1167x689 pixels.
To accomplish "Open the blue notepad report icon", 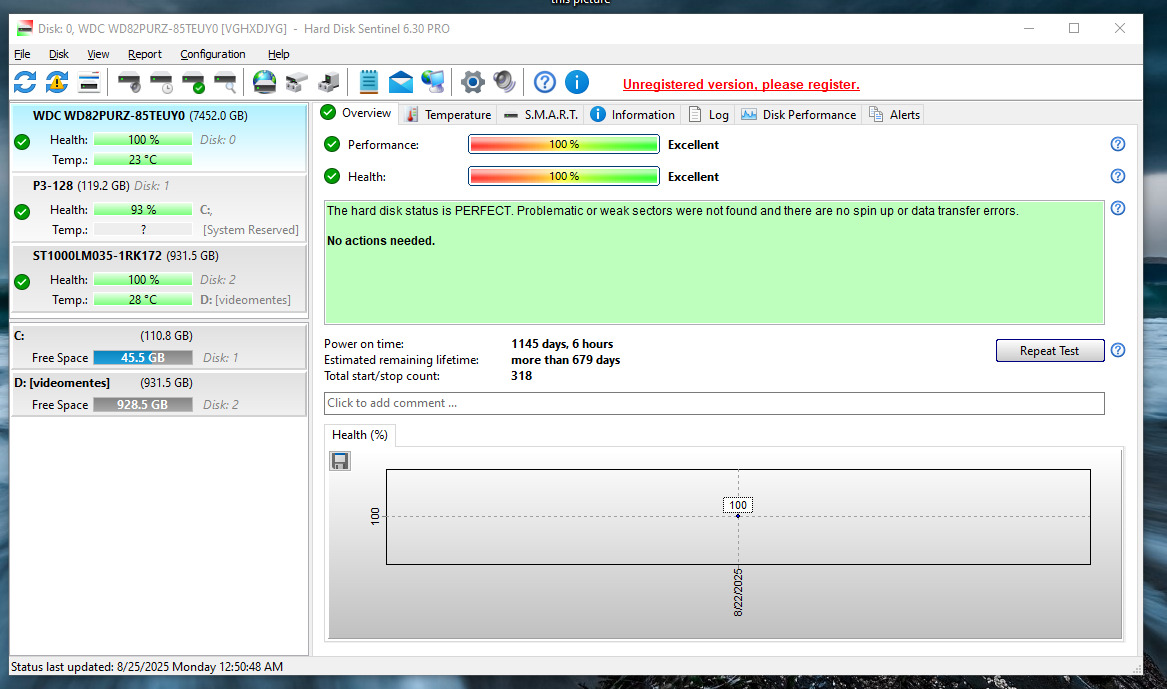I will coord(368,82).
